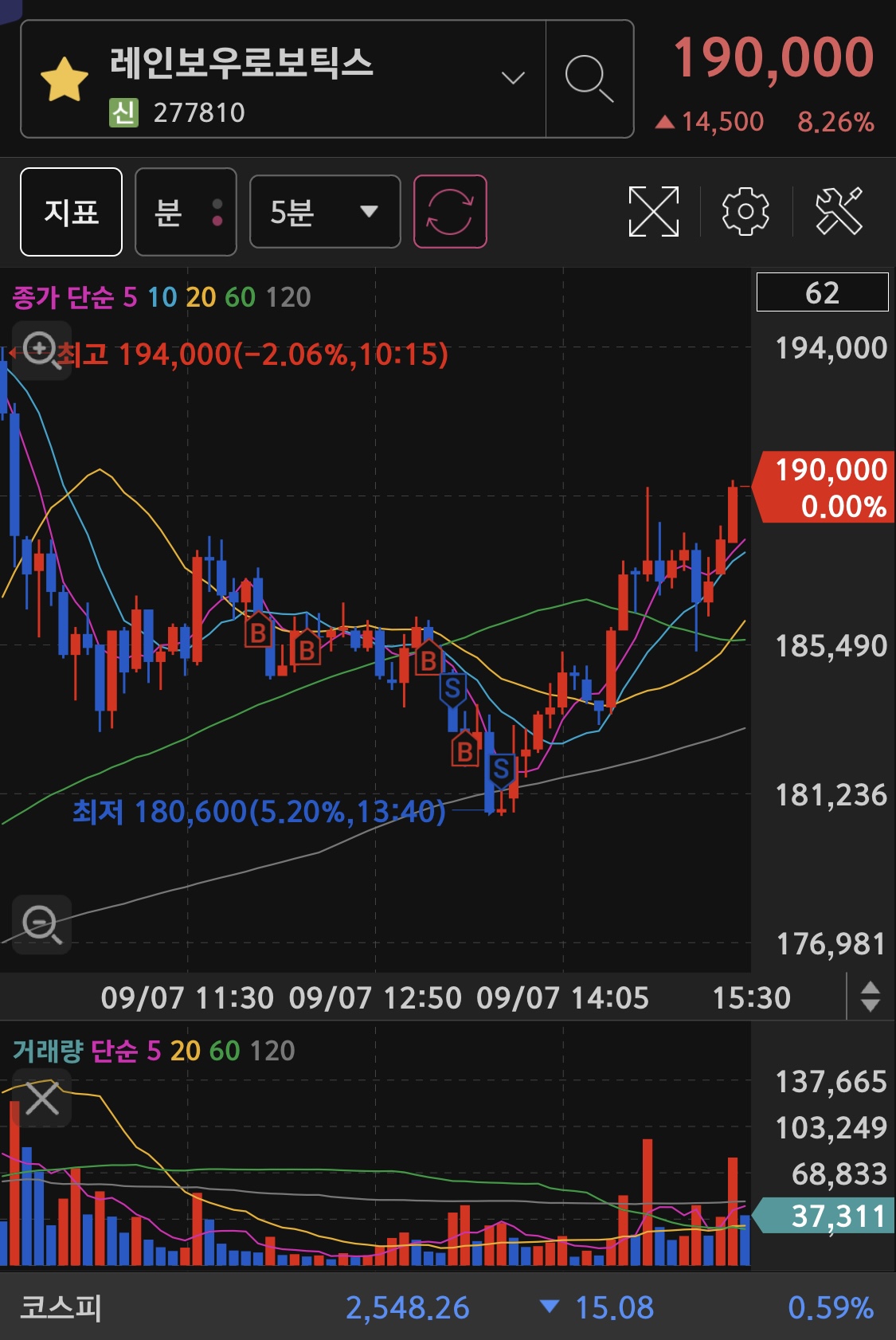Tap the 09/07 14:05 time axis label
This screenshot has height=1340, width=896.
(x=562, y=997)
